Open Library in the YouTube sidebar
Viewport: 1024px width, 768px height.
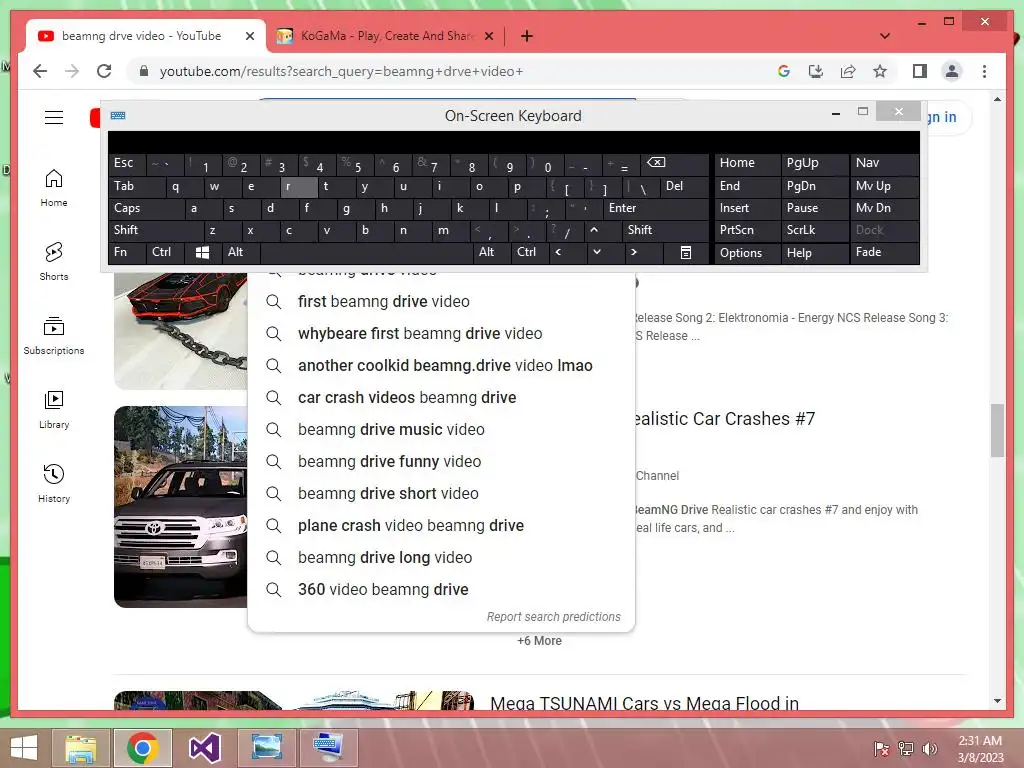click(54, 409)
